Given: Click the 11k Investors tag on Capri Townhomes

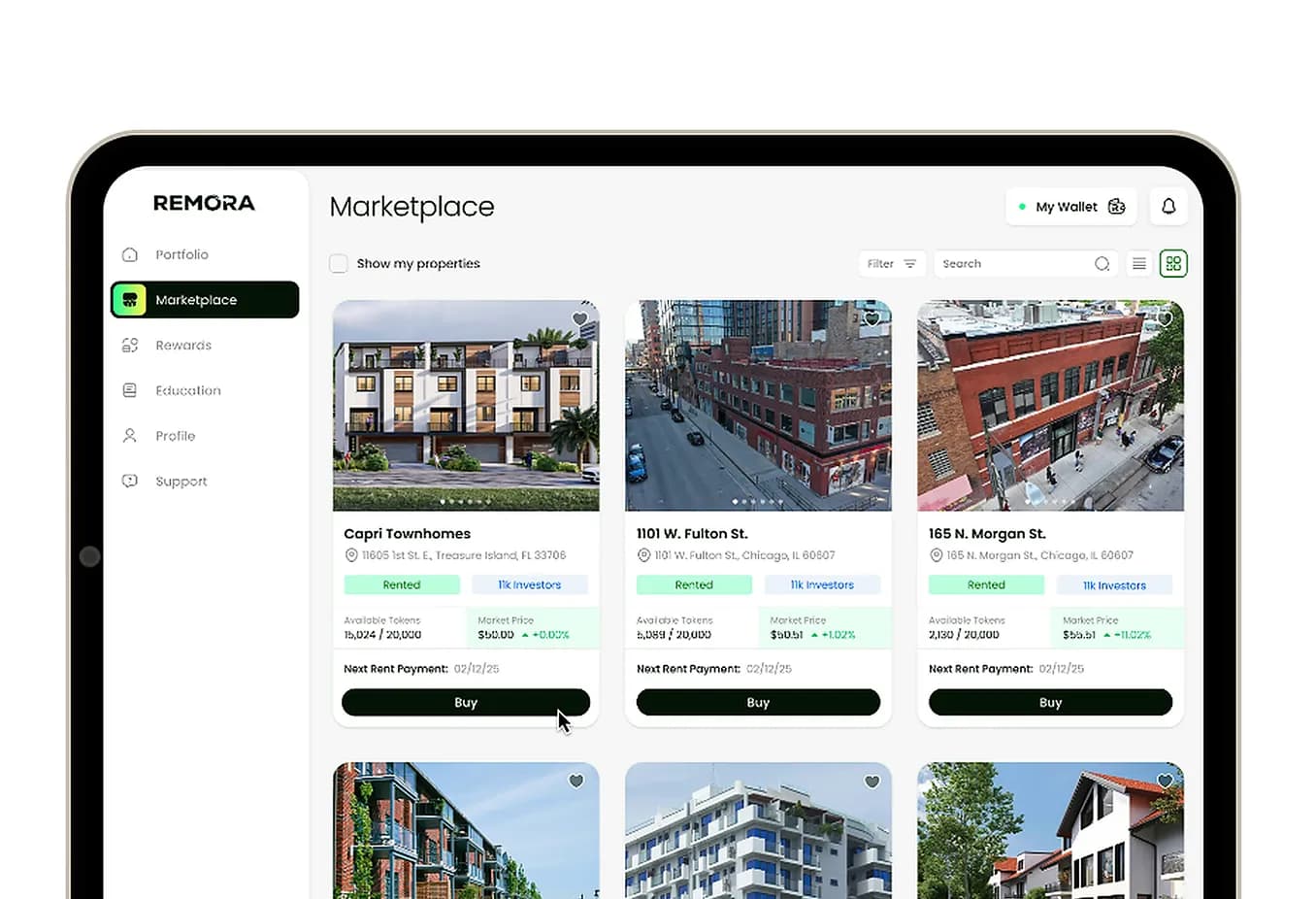Looking at the screenshot, I should coord(530,584).
